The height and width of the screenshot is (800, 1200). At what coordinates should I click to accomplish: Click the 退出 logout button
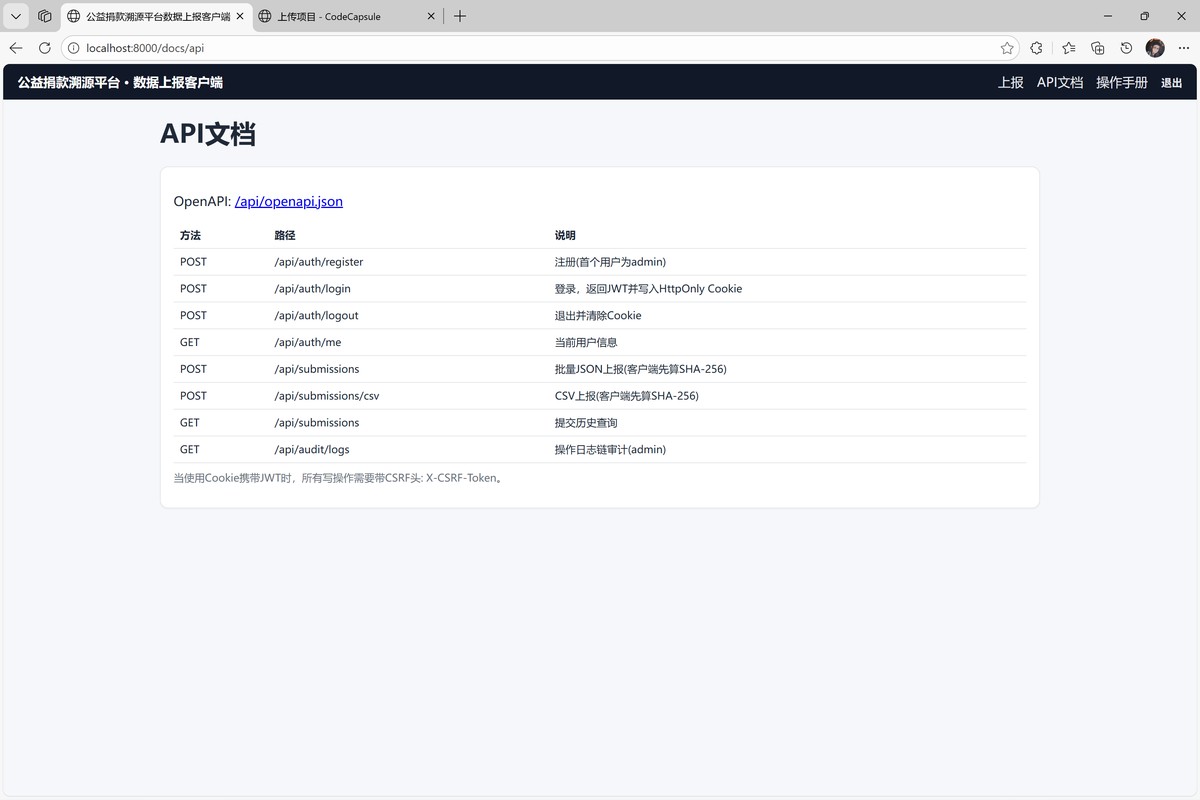point(1171,83)
